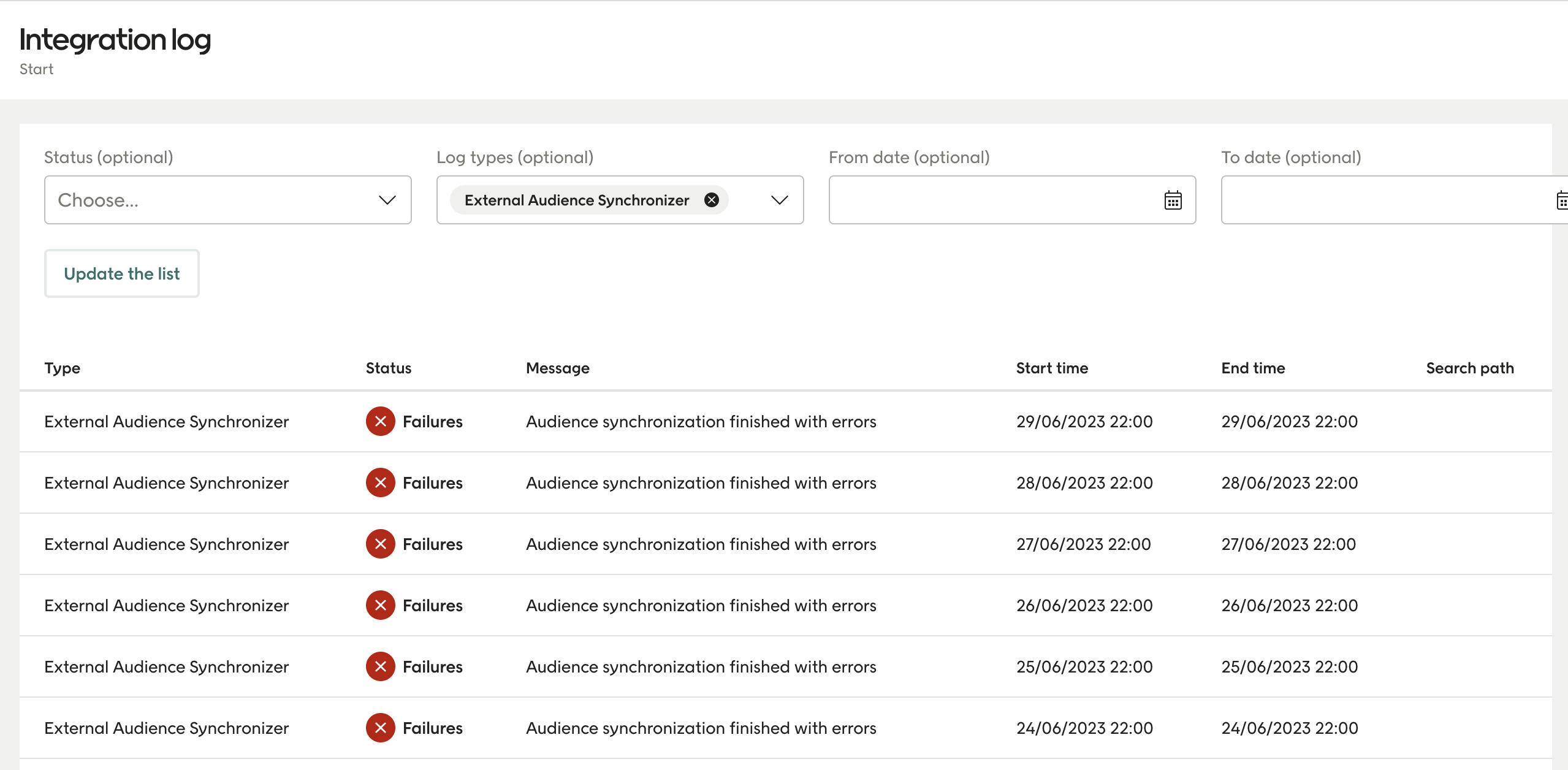This screenshot has height=770, width=1568.
Task: Expand the Log types dropdown
Action: click(x=779, y=200)
